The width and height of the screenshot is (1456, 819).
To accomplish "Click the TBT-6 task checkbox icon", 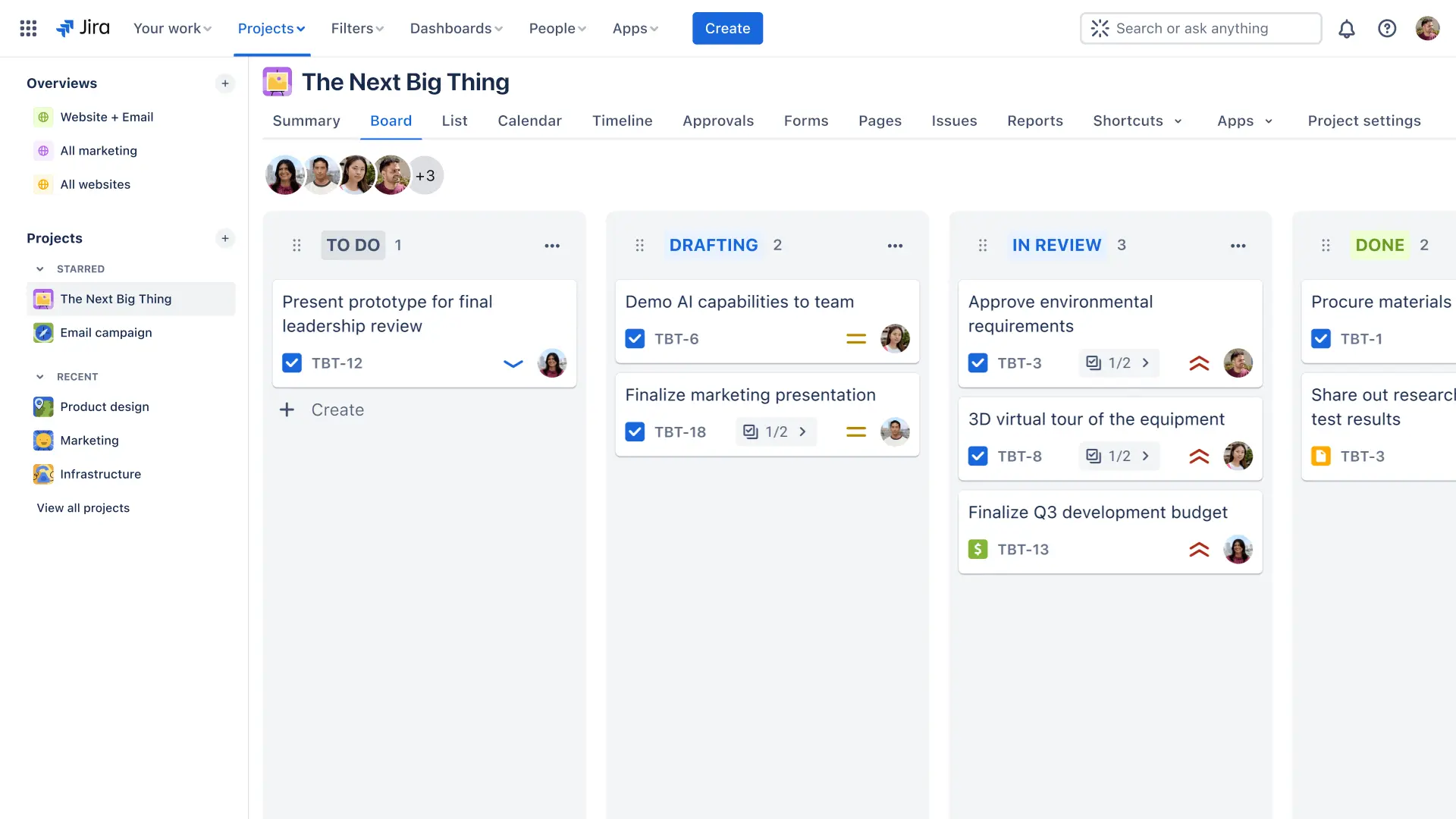I will (x=635, y=339).
